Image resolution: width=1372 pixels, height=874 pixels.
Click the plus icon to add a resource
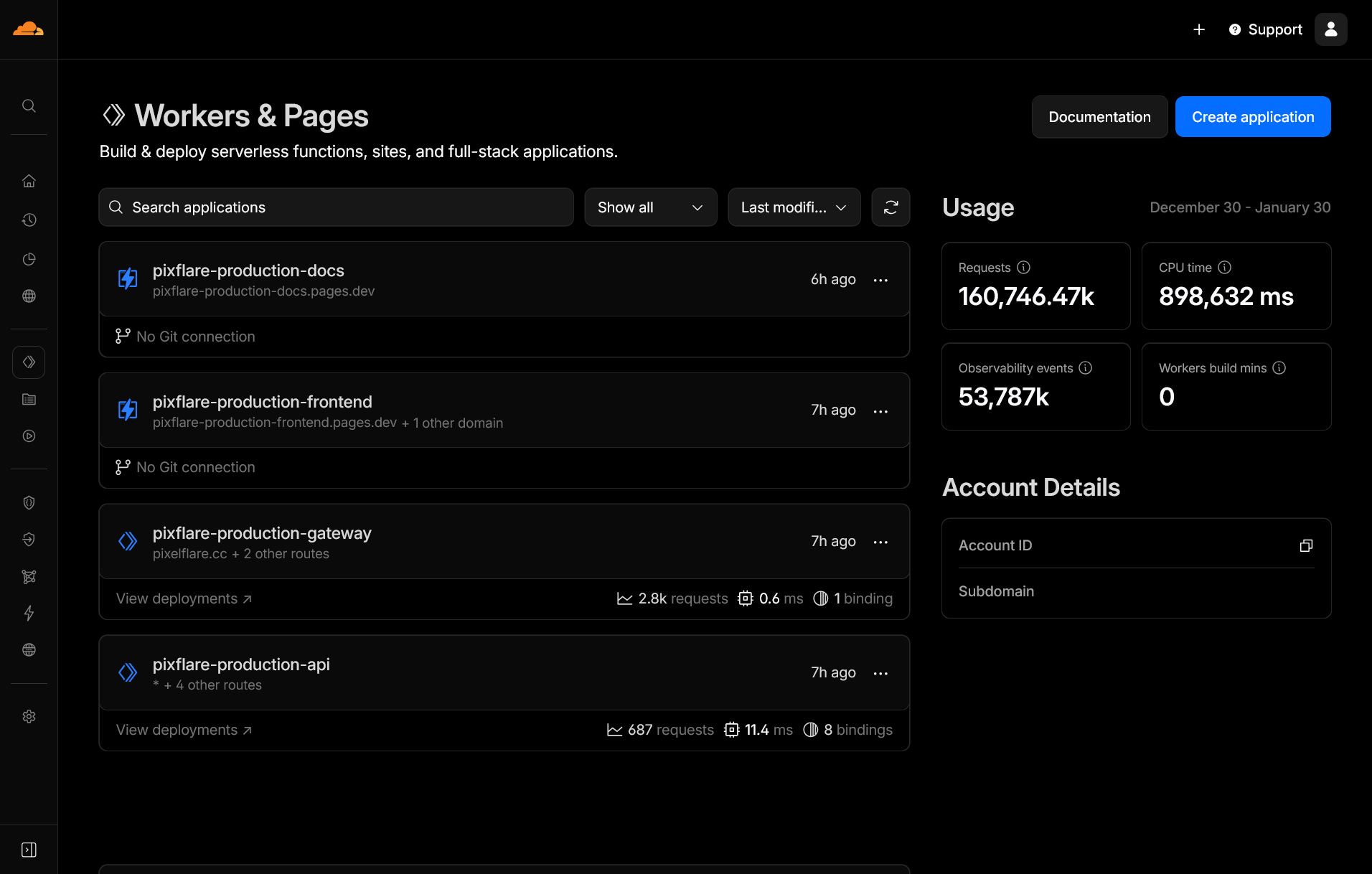(x=1198, y=29)
